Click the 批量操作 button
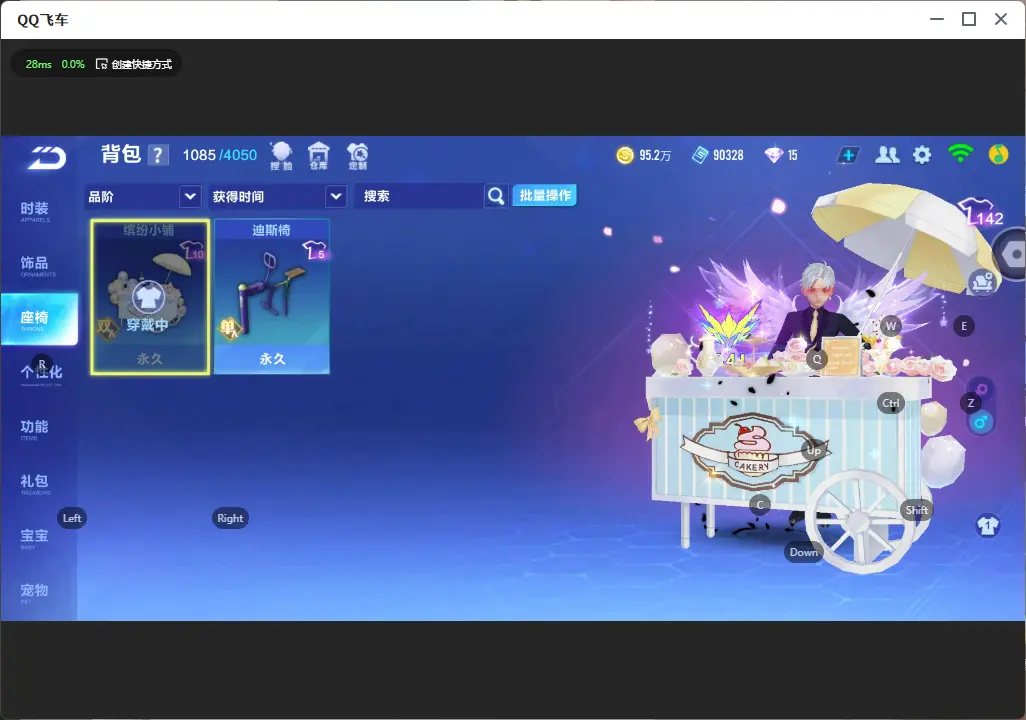 [x=544, y=196]
